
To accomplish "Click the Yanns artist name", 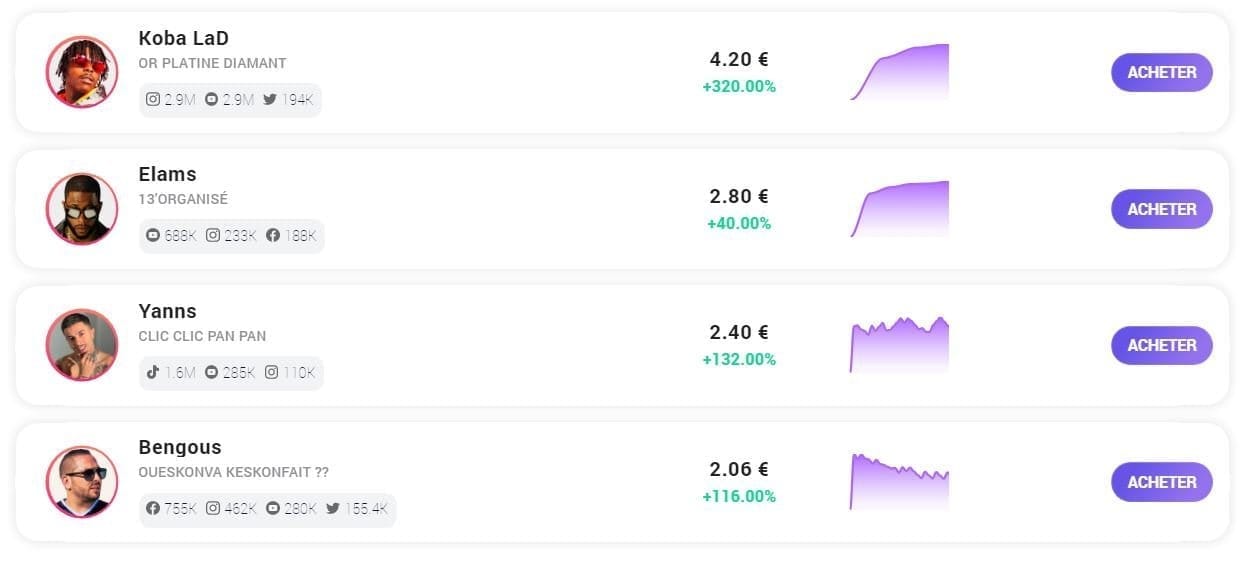I will click(168, 311).
